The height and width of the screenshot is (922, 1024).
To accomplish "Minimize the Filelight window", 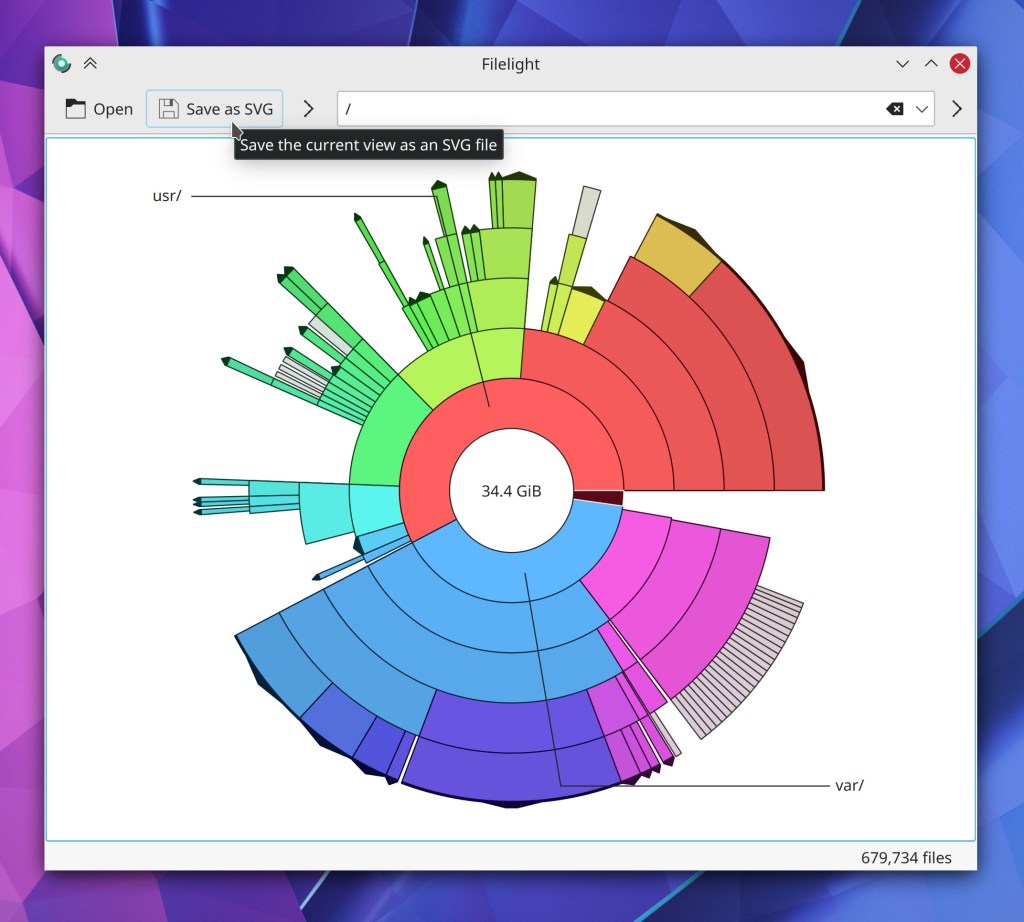I will click(x=903, y=64).
